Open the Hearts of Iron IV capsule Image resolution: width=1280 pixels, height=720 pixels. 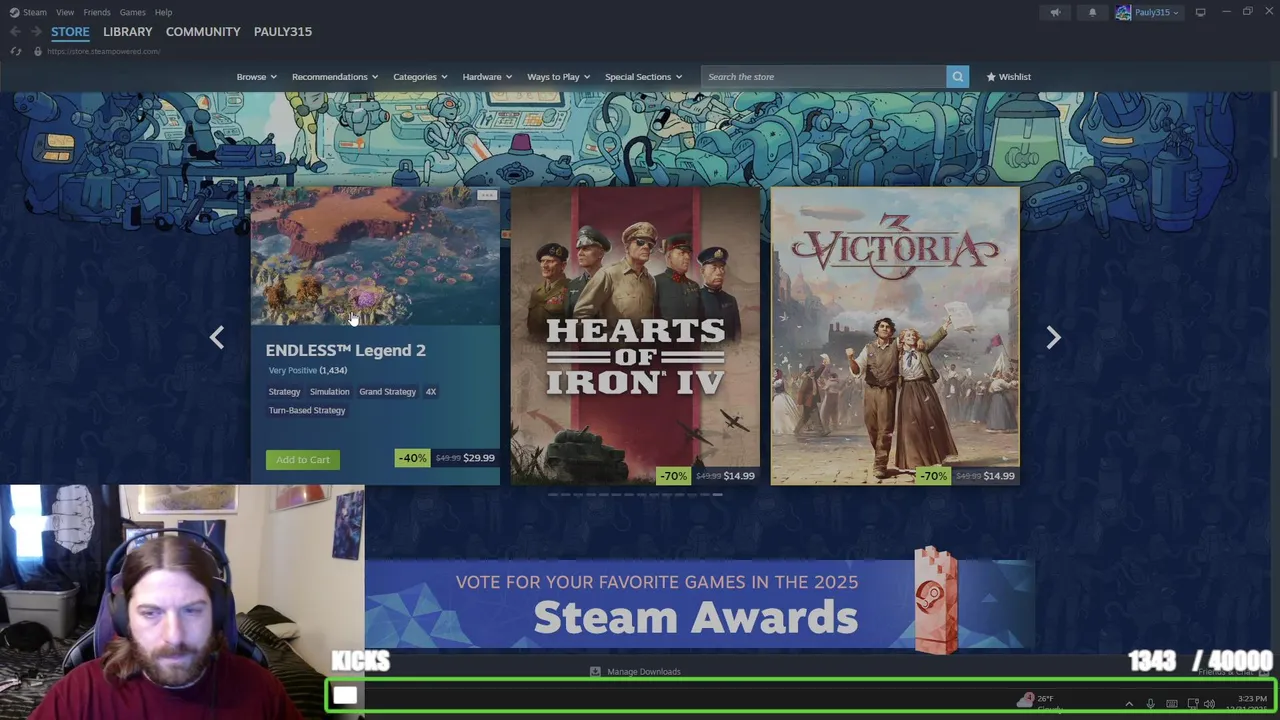pos(635,336)
